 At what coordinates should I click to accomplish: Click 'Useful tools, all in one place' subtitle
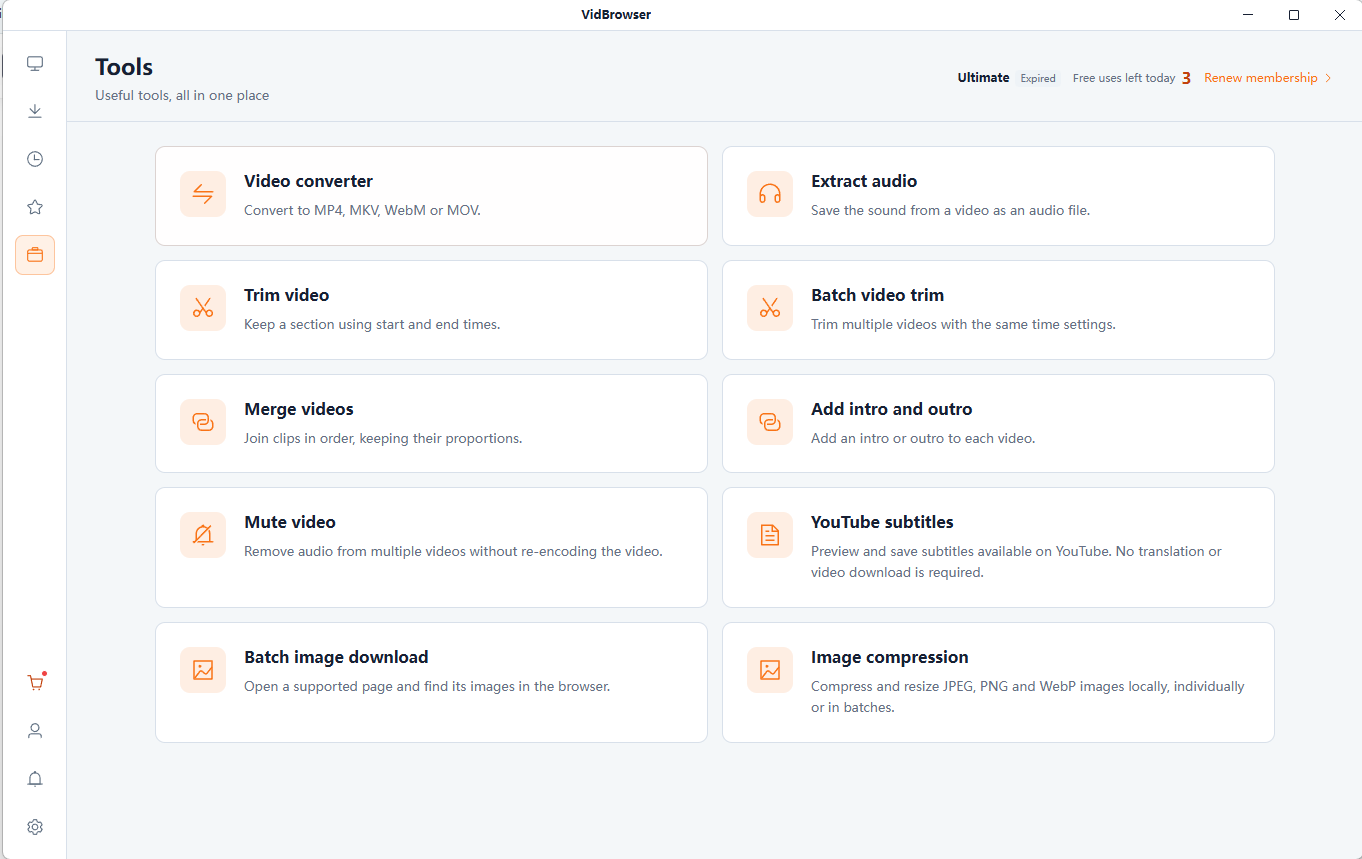(182, 95)
